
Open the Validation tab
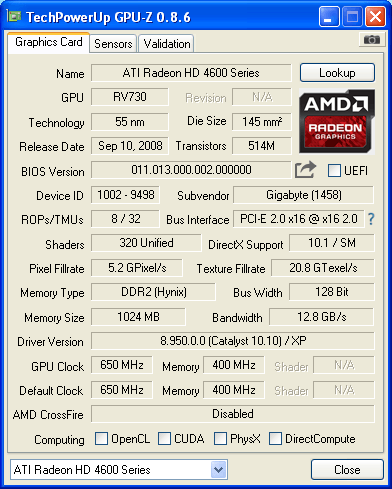[167, 44]
